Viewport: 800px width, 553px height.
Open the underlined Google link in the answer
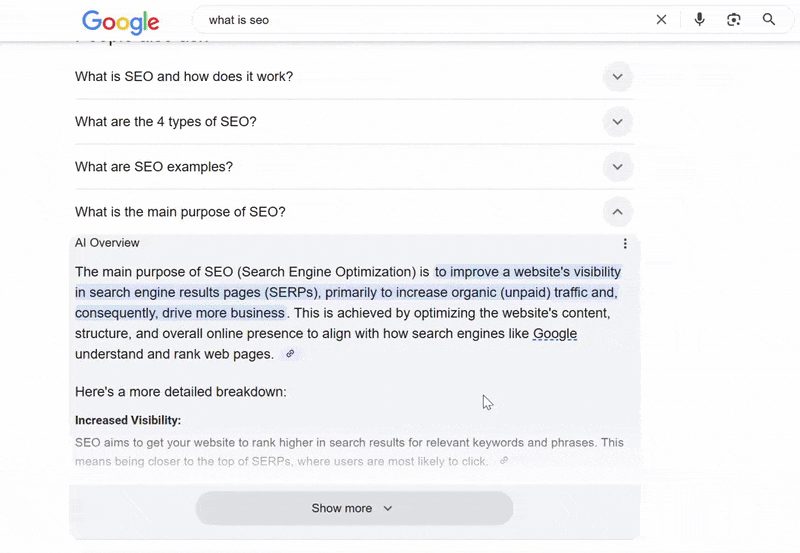pyautogui.click(x=555, y=334)
